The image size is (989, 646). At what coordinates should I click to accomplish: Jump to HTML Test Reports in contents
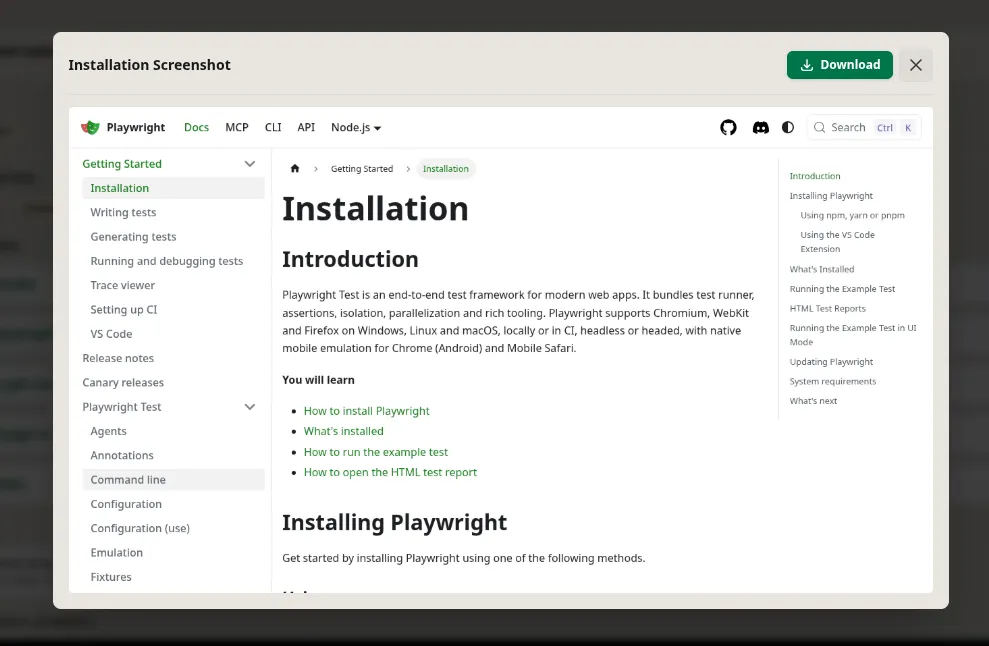pyautogui.click(x=828, y=308)
